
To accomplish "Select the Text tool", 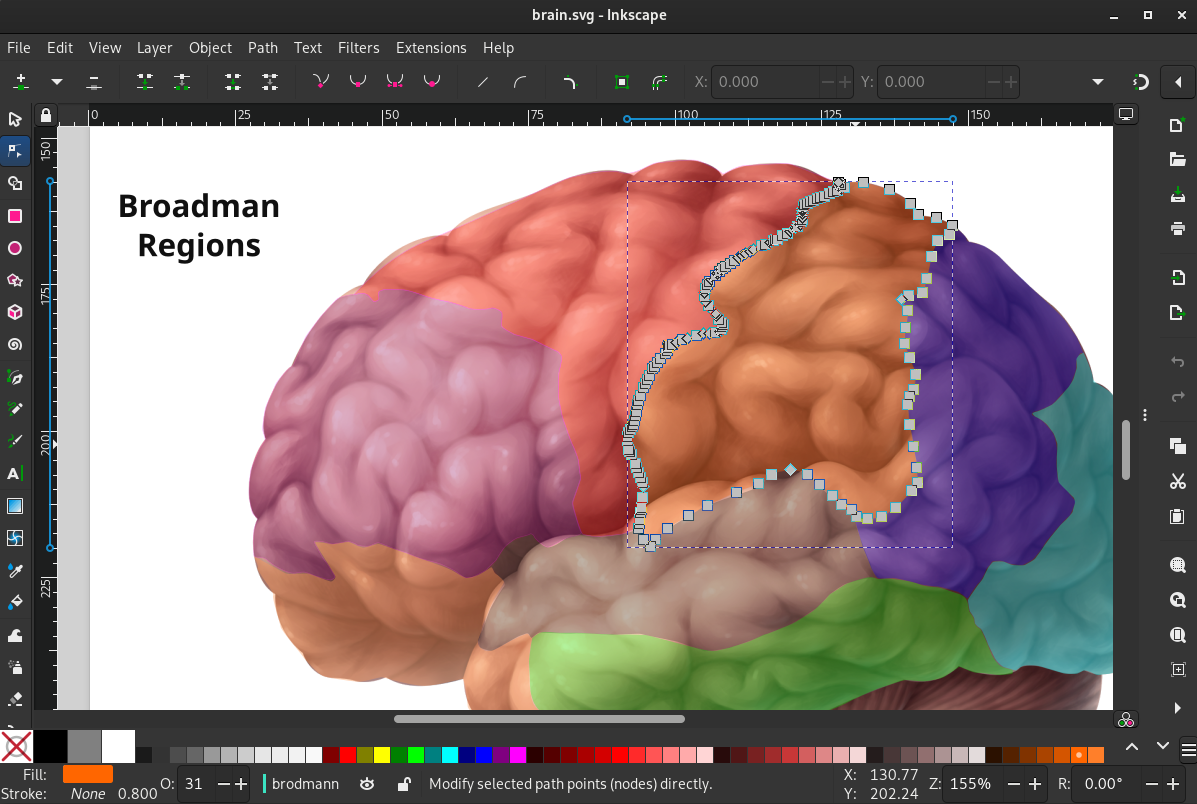I will tap(15, 472).
